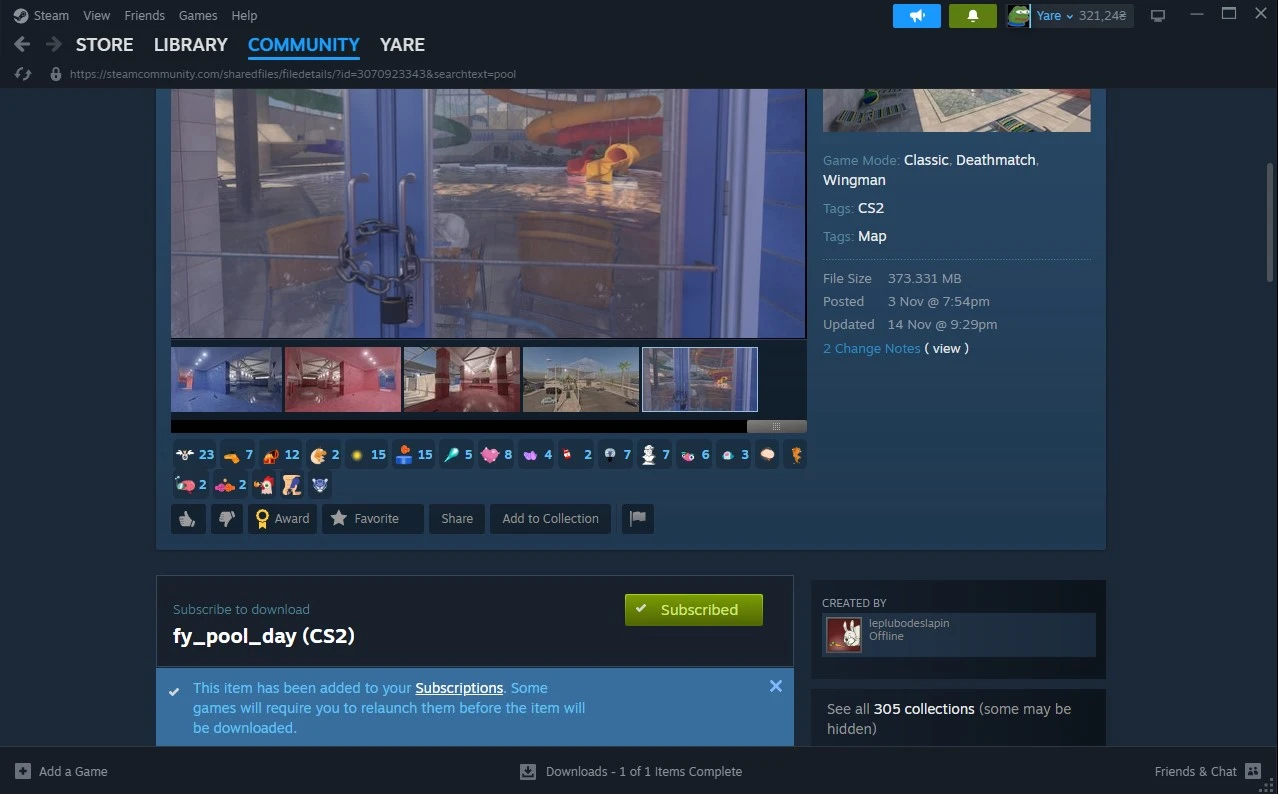Open the Games menu
Screen dimensions: 1278x794
198,15
